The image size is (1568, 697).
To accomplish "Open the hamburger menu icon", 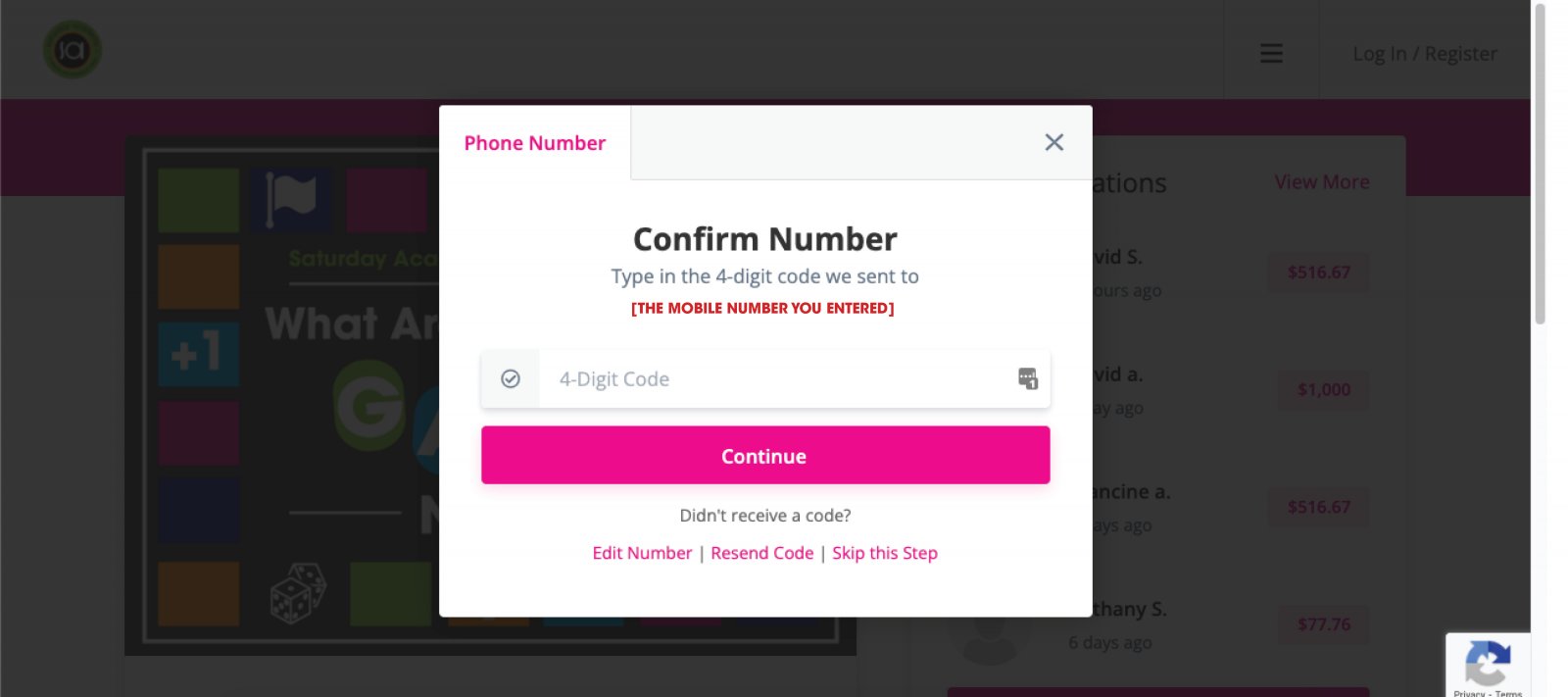I will [x=1271, y=53].
